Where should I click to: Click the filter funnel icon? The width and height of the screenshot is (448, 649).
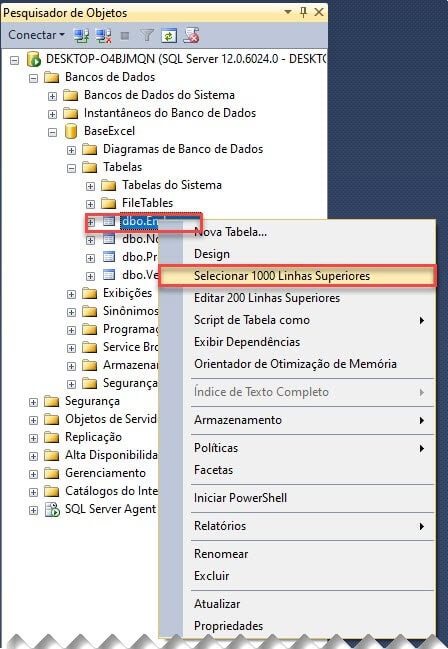147,36
